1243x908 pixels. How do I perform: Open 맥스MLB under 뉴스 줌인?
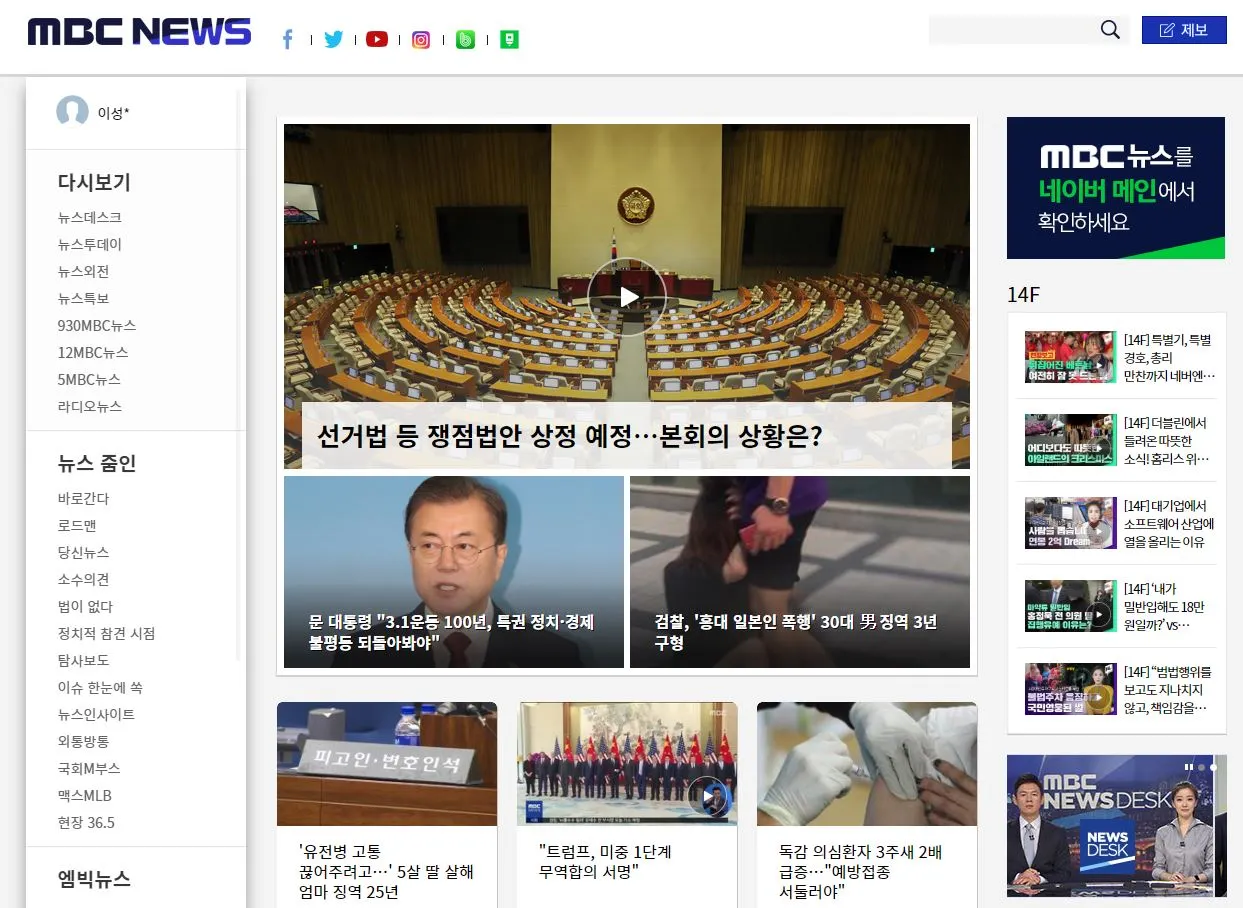[84, 795]
